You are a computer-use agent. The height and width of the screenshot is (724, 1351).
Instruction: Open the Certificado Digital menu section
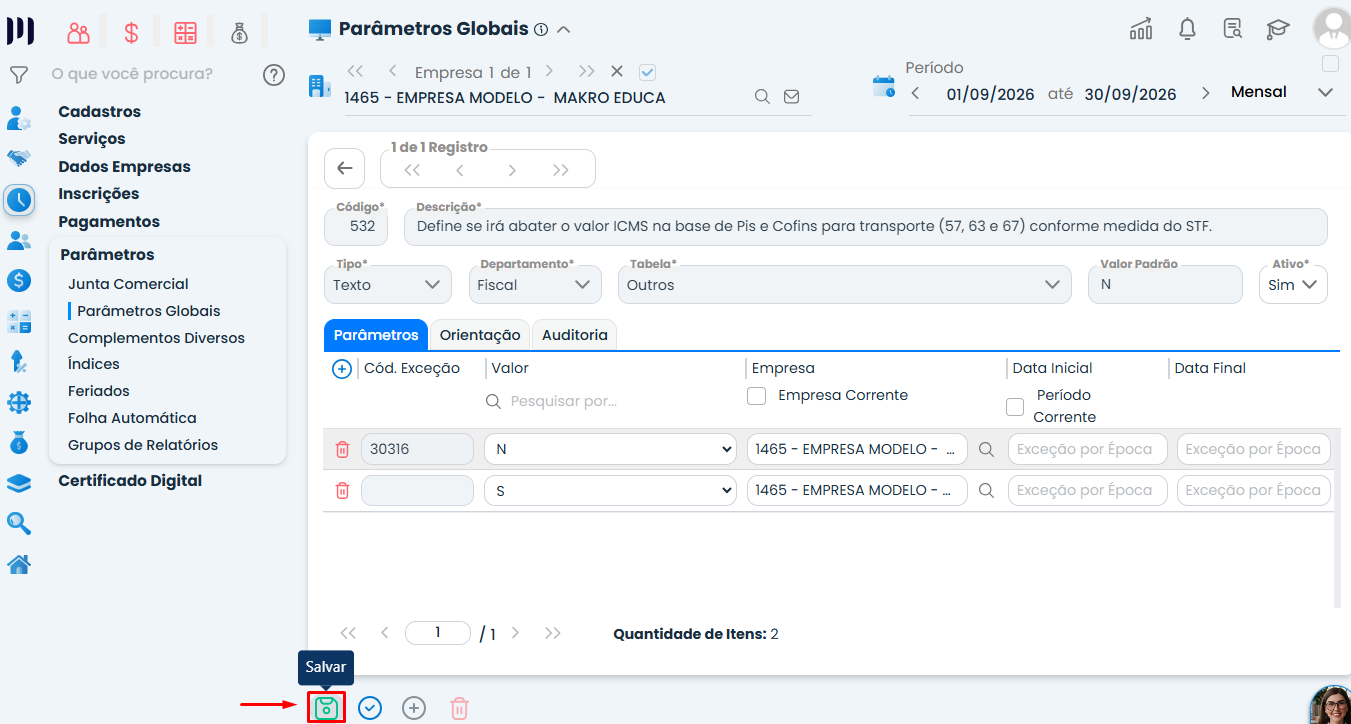(130, 481)
